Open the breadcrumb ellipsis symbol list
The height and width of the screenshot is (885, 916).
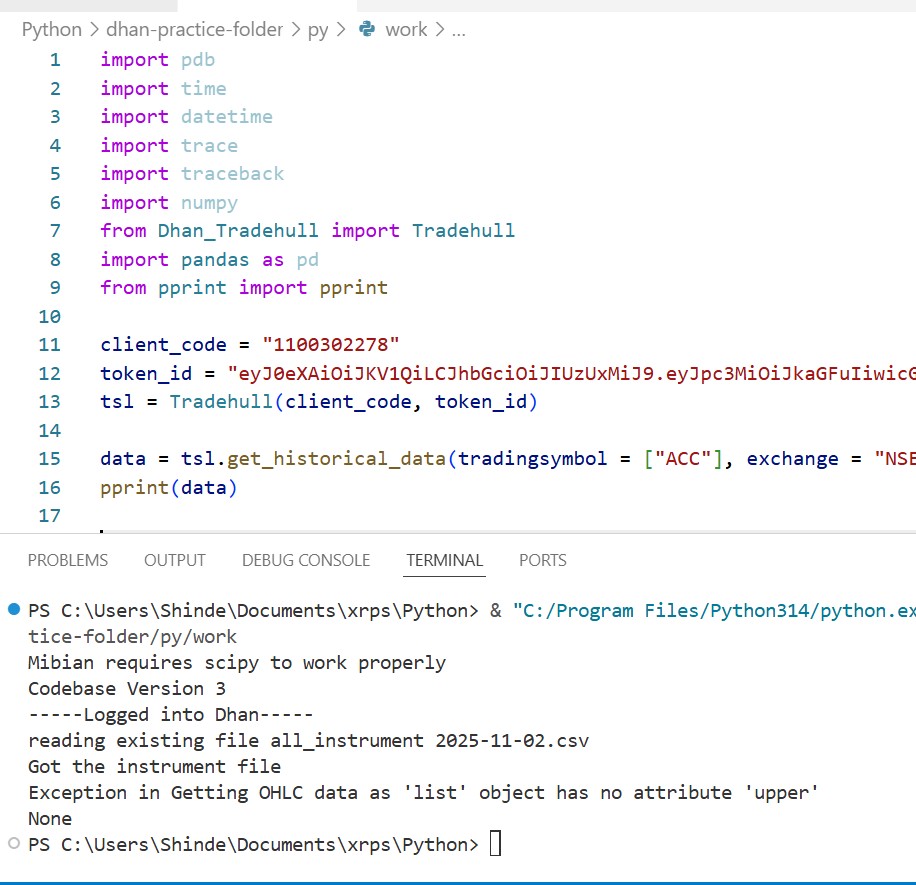coord(459,30)
